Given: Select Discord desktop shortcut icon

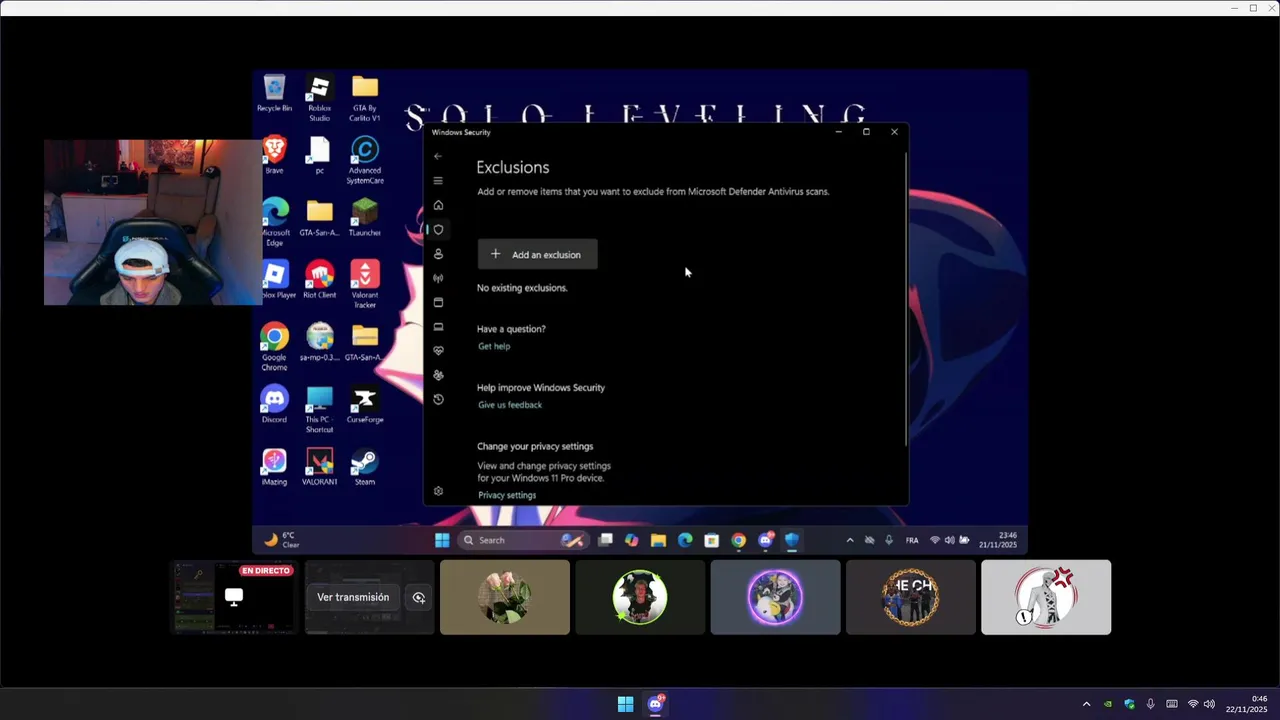Looking at the screenshot, I should click(x=274, y=404).
